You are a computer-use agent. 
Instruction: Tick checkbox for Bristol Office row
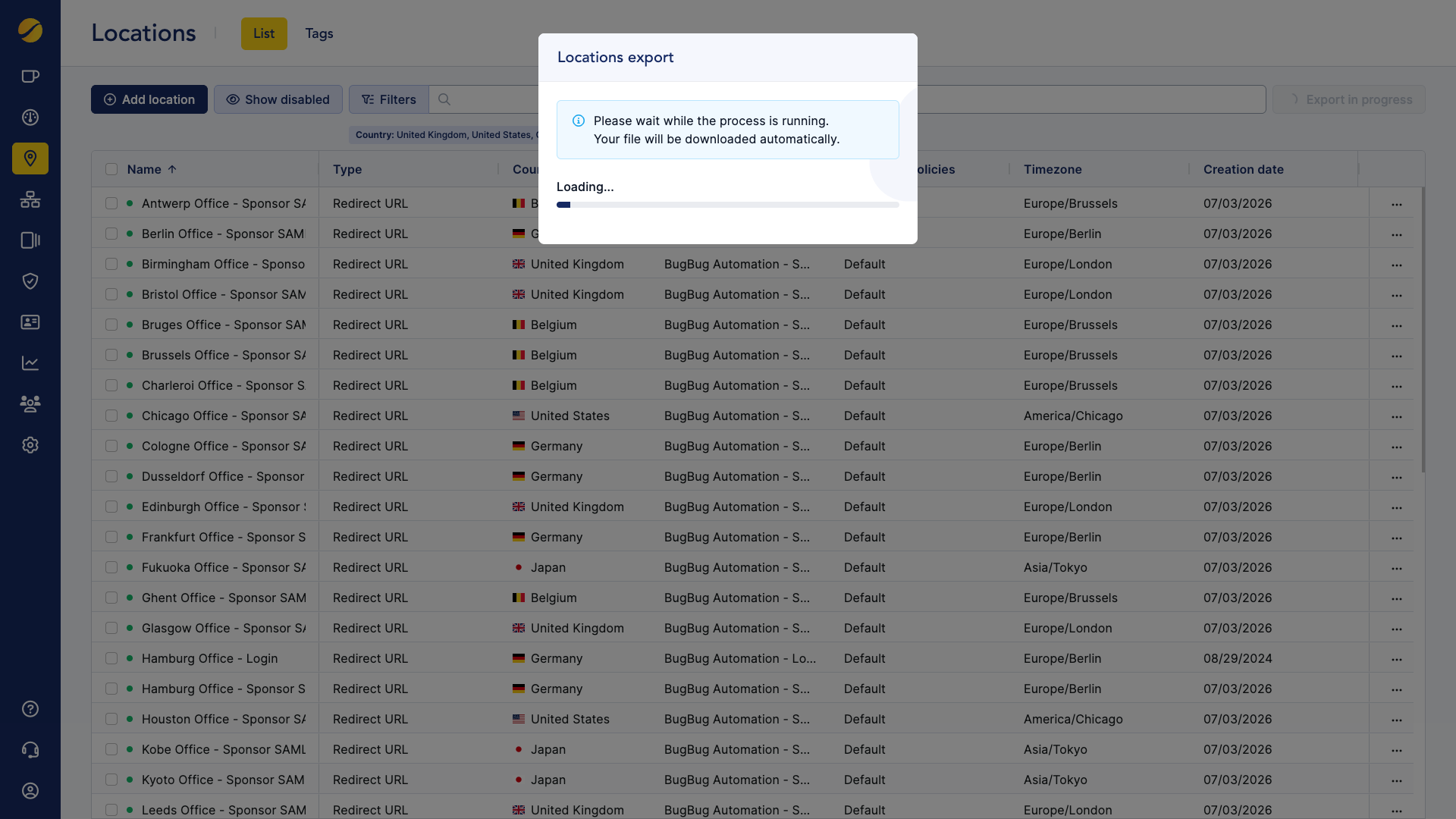click(x=111, y=294)
